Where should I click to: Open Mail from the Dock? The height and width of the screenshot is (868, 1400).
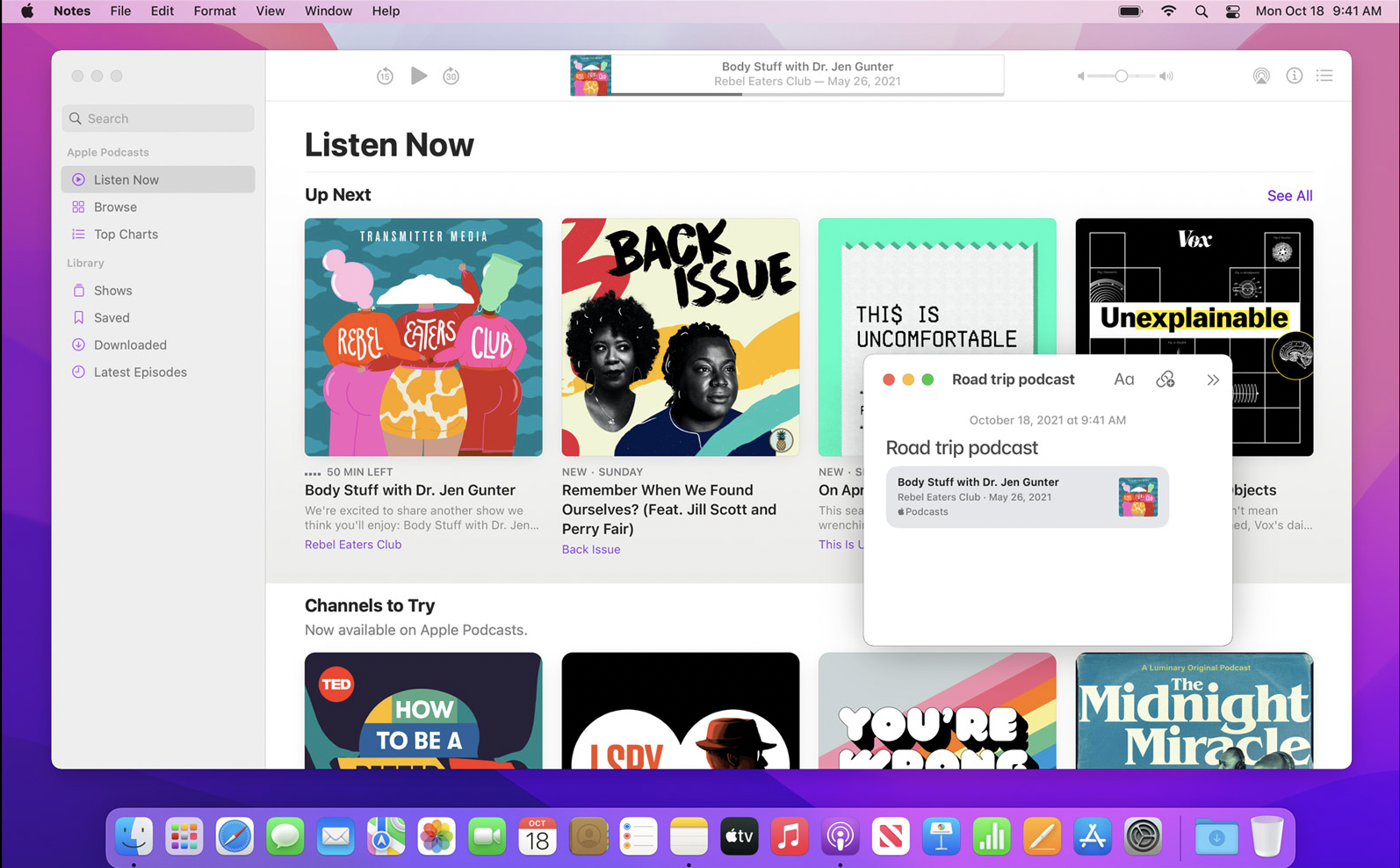click(x=336, y=836)
